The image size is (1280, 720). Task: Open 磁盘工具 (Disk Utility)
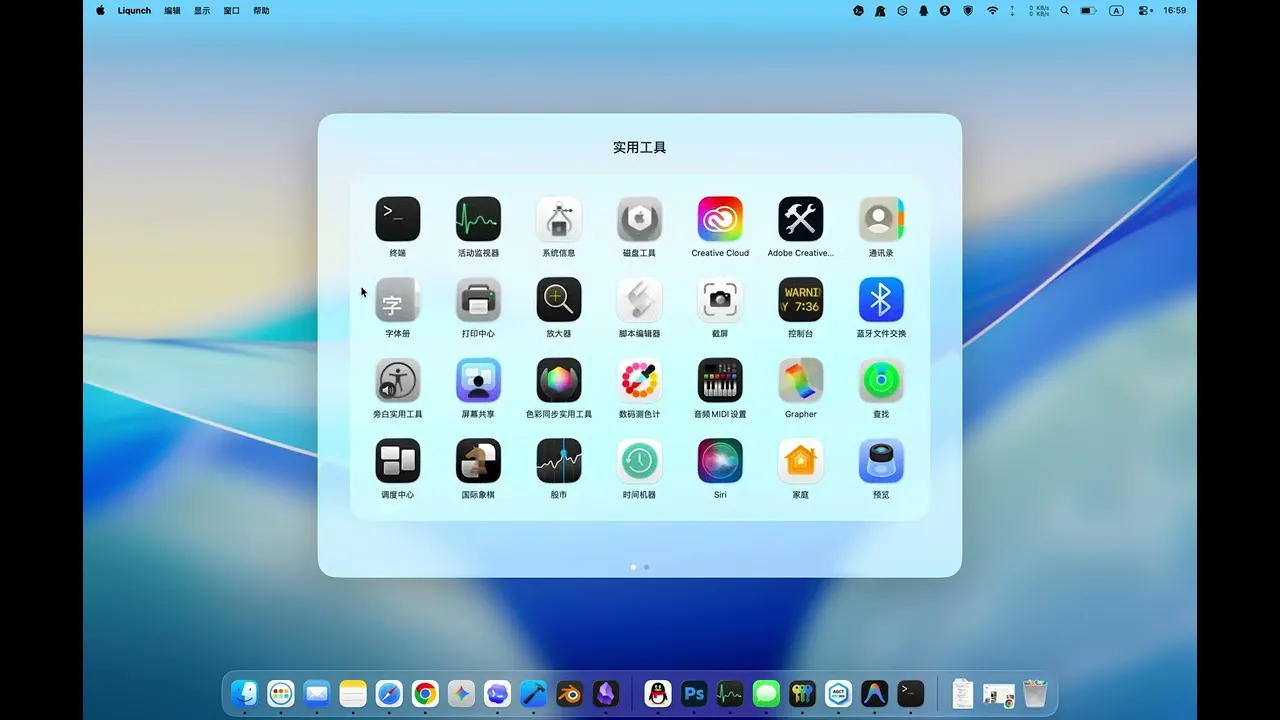[x=639, y=219]
